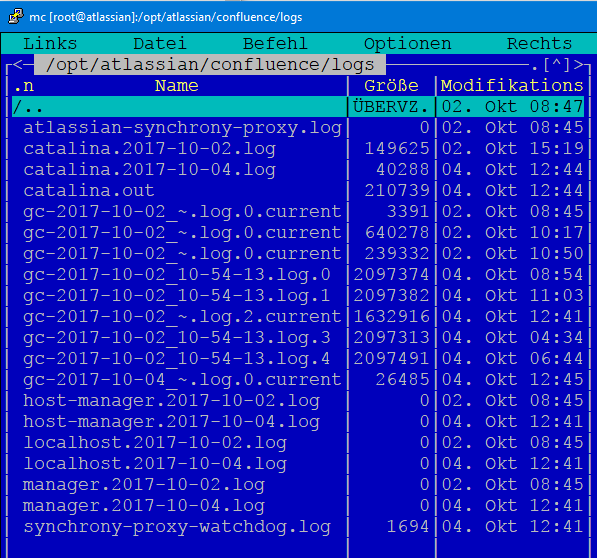Select gc-2017-10-02_10-54-13.log.1 file

[x=177, y=295]
